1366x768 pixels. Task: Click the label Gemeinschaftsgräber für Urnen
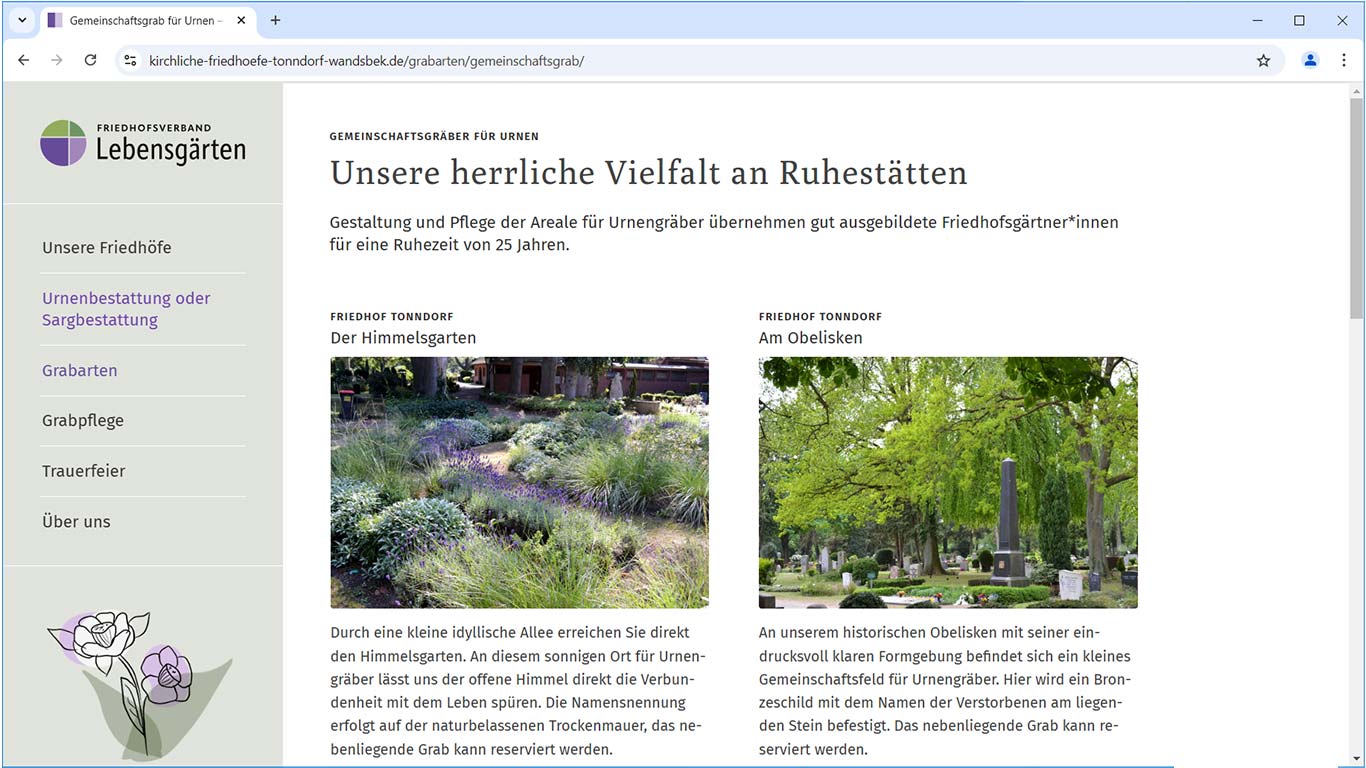[434, 136]
